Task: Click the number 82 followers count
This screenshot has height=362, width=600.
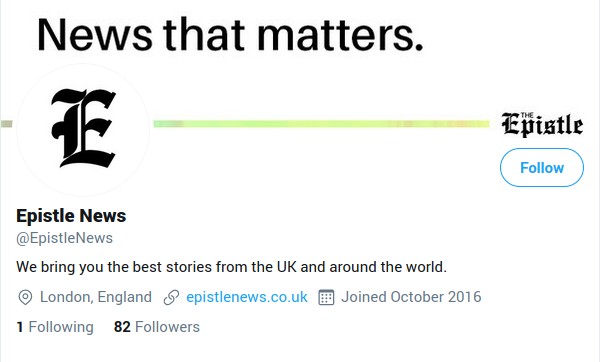Action: click(122, 327)
